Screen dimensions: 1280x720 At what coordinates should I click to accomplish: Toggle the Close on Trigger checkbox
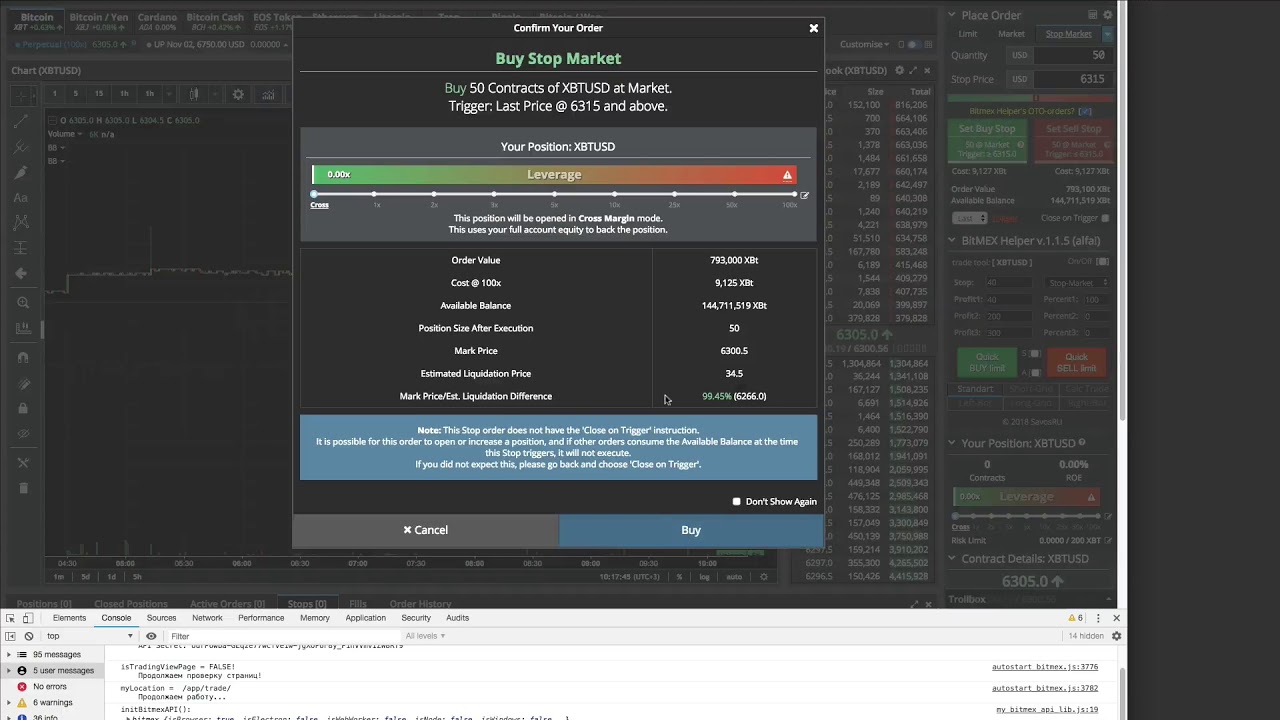point(1105,218)
